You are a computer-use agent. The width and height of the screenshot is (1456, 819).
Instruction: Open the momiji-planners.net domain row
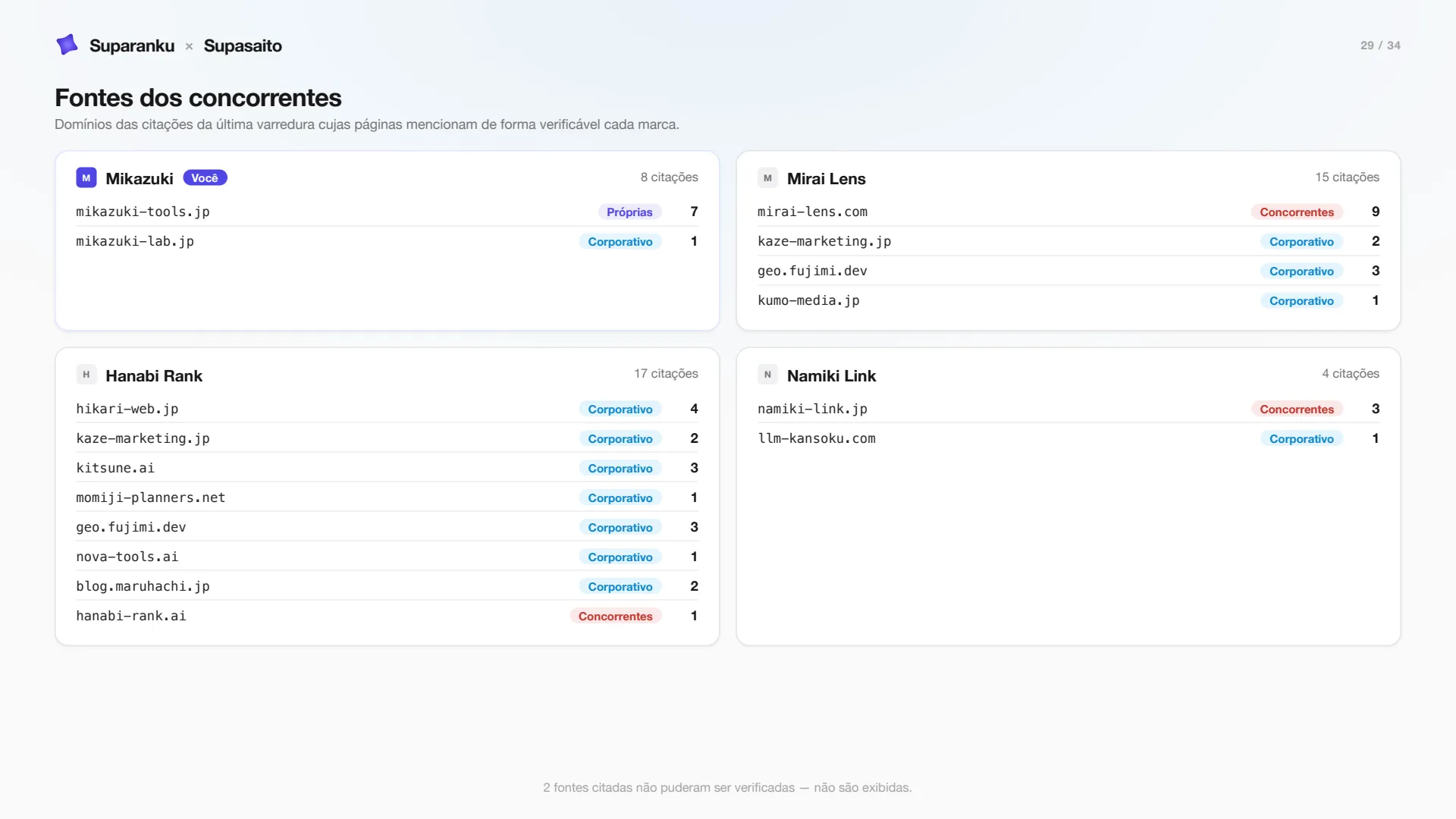tap(387, 497)
